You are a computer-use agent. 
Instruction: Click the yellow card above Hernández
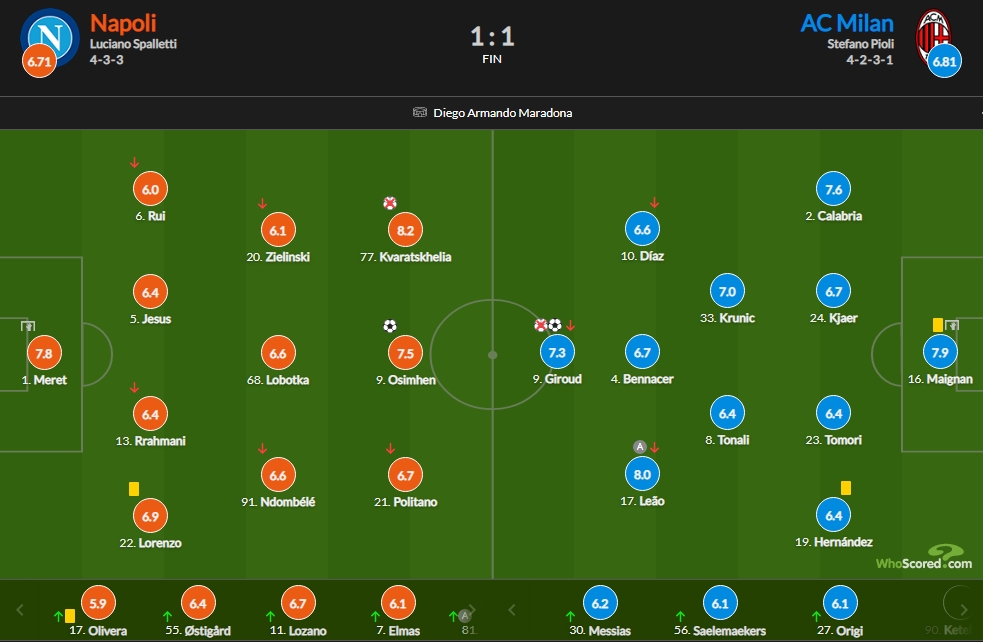coord(846,488)
